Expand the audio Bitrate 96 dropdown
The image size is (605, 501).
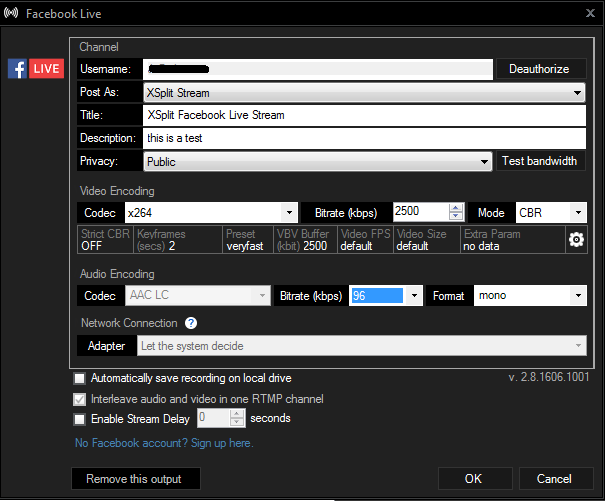point(386,295)
